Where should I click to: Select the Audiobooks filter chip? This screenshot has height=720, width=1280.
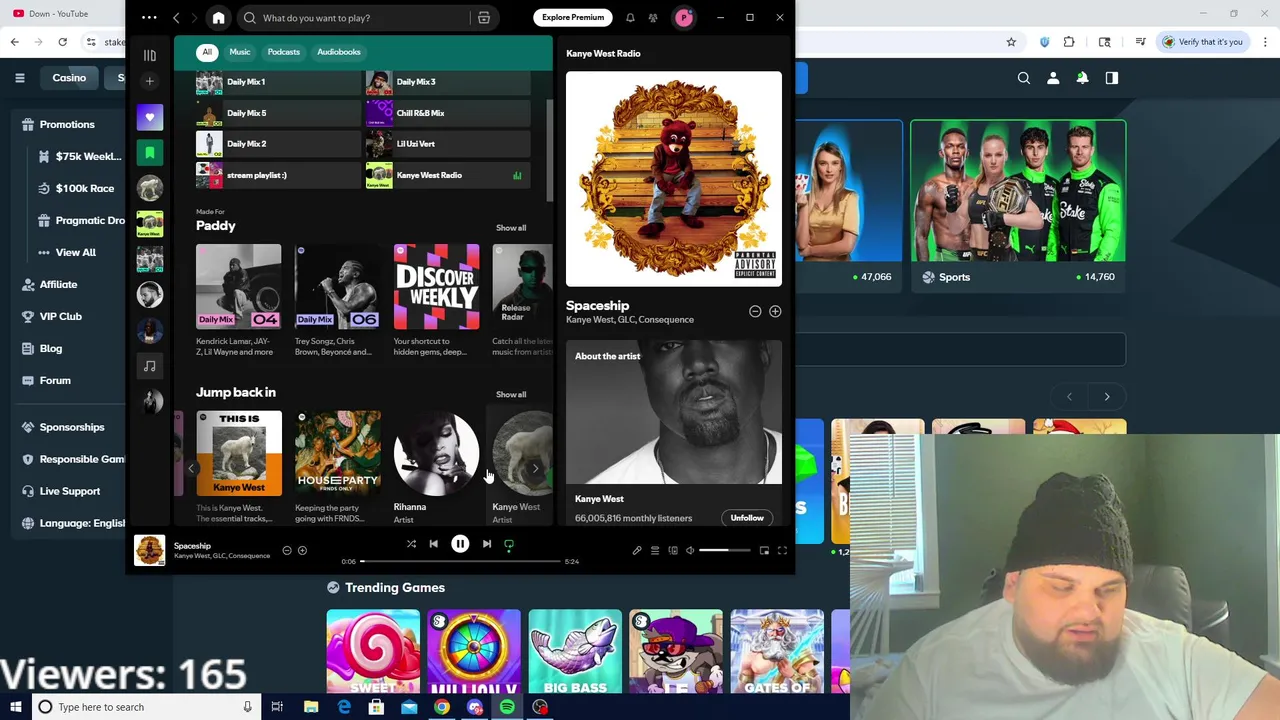tap(339, 52)
